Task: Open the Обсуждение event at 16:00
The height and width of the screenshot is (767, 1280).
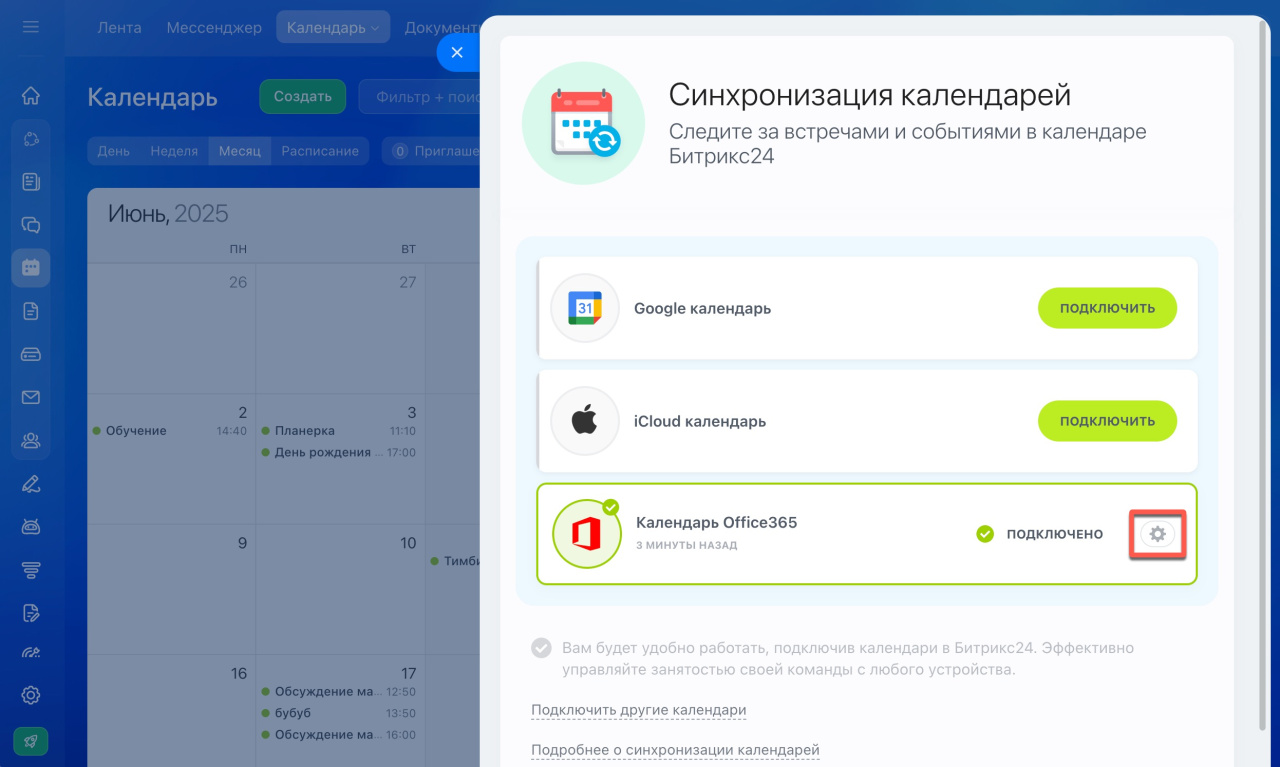Action: pyautogui.click(x=339, y=735)
